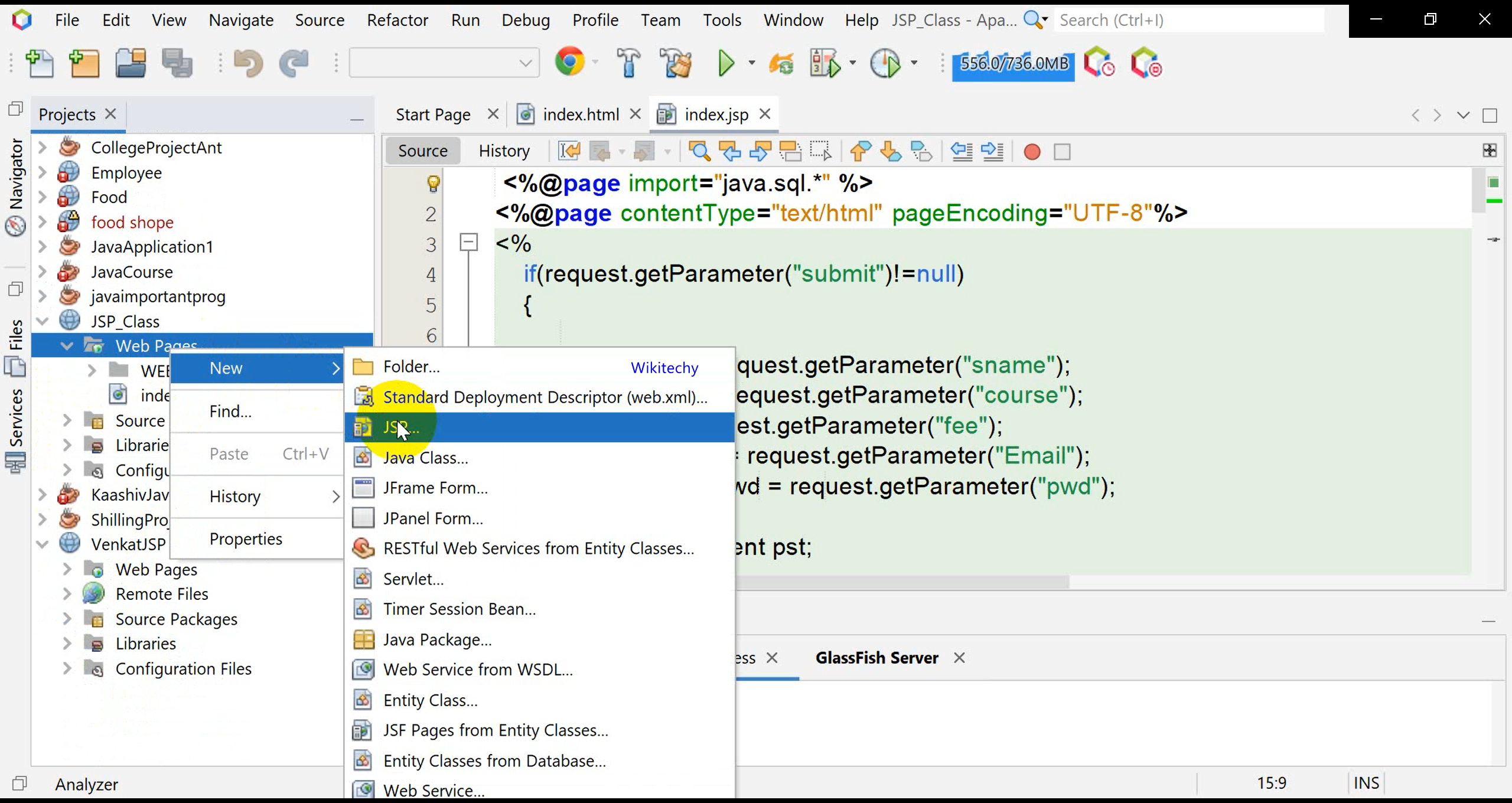Click the Clean and Build hammer-broom icon
Screen dimensions: 1512x803
point(677,63)
